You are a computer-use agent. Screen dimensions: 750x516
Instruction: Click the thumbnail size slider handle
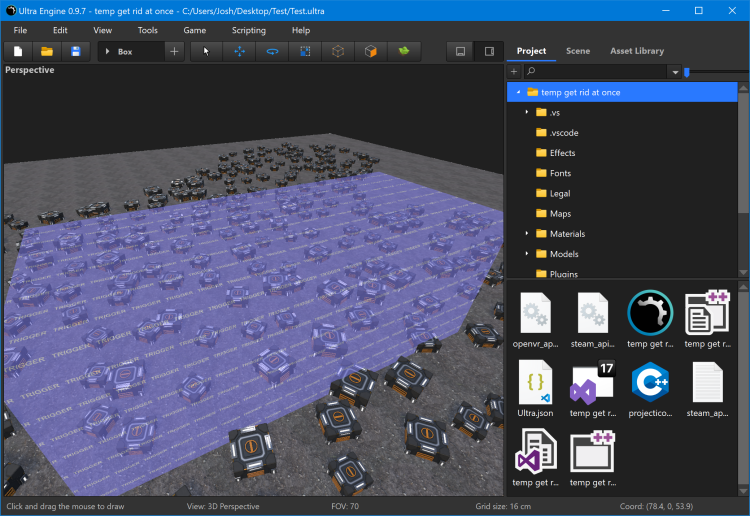pos(686,72)
